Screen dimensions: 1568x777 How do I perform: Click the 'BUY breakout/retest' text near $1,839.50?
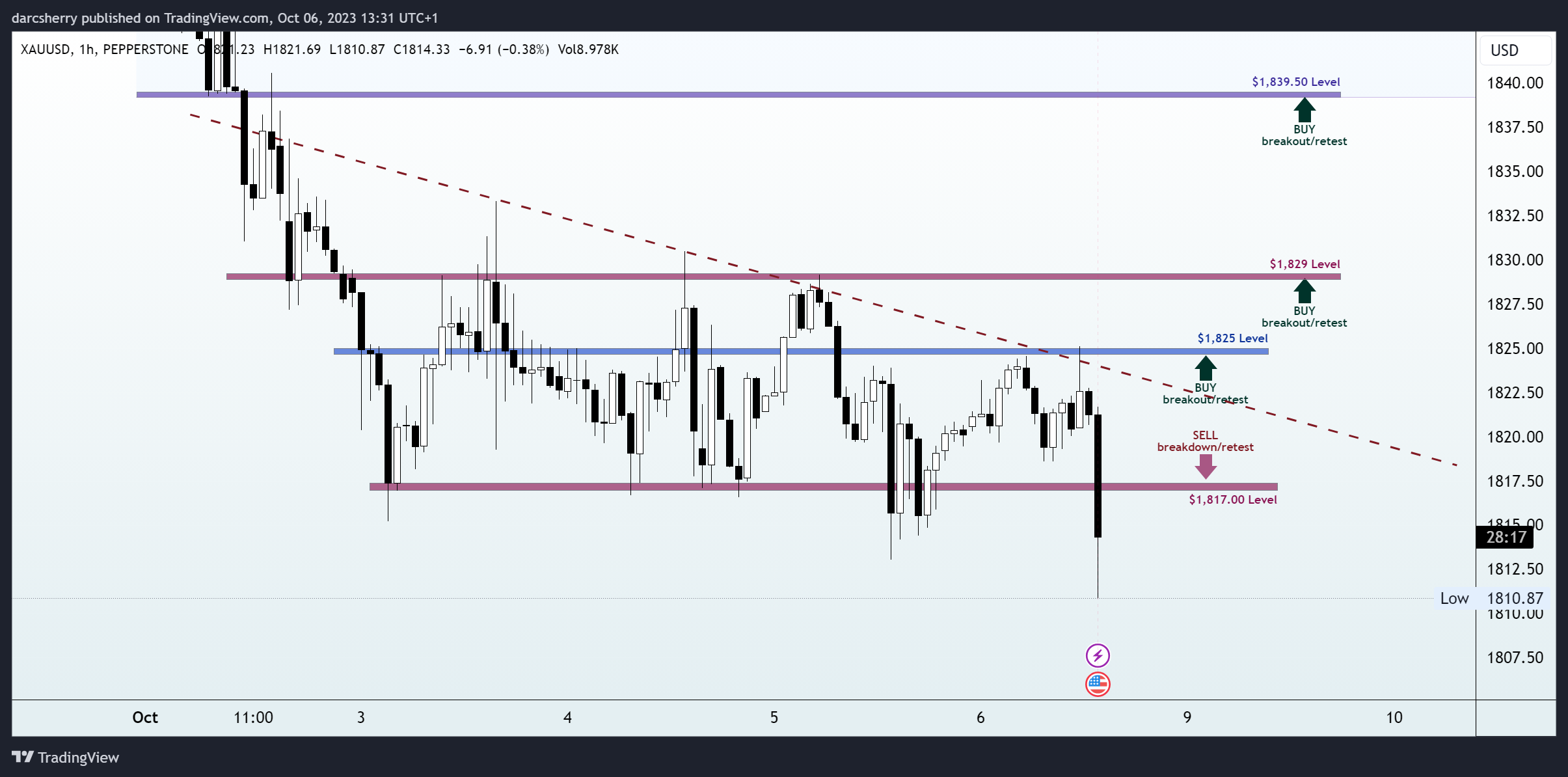[1304, 135]
